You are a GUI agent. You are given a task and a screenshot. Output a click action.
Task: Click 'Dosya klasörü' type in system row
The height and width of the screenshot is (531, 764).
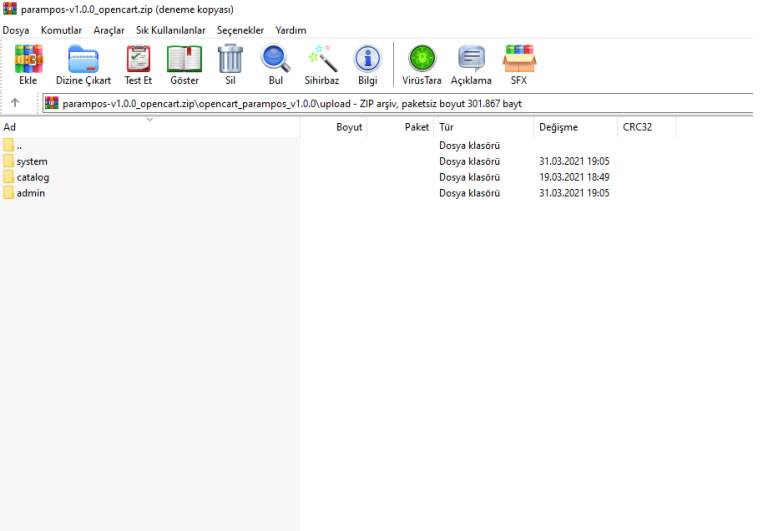(470, 161)
